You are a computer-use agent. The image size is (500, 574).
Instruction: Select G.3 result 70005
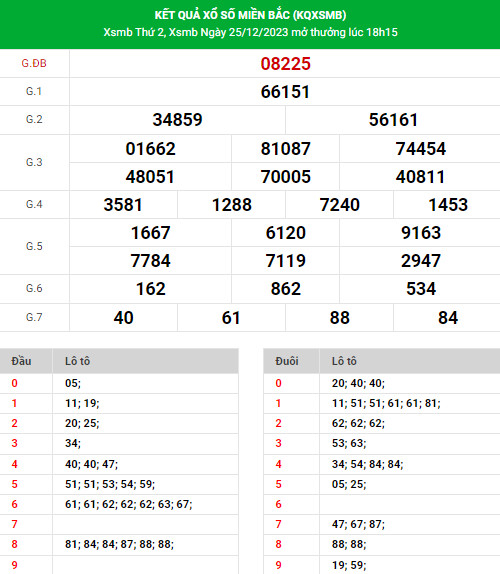pyautogui.click(x=286, y=177)
